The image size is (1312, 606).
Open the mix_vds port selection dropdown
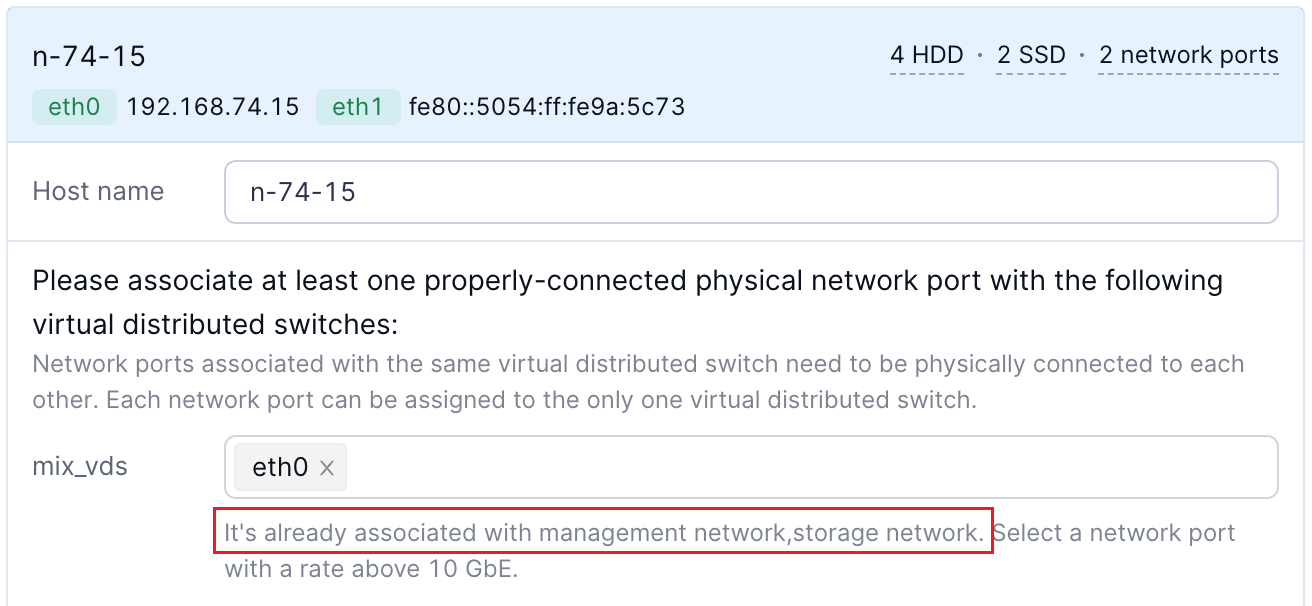(800, 467)
